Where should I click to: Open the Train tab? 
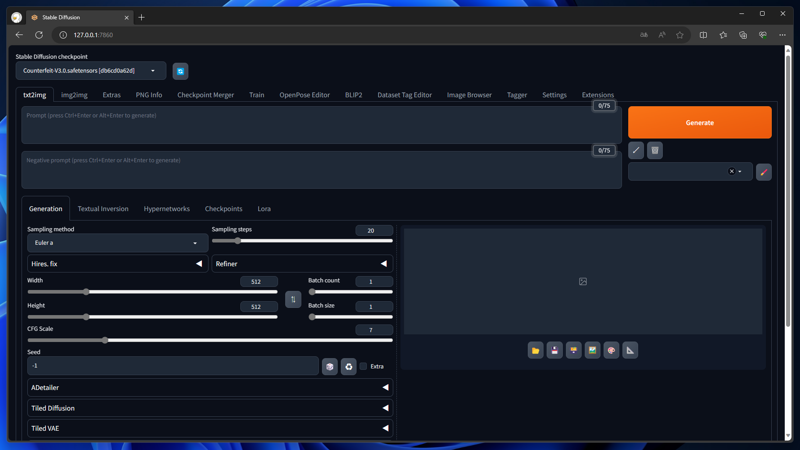coord(257,95)
